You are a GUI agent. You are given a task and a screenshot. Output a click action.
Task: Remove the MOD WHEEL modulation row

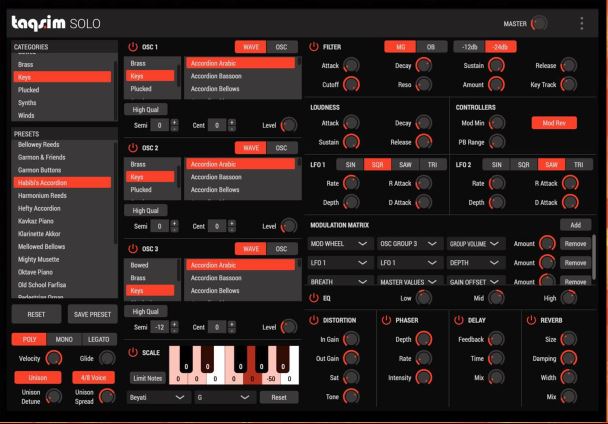[x=575, y=244]
